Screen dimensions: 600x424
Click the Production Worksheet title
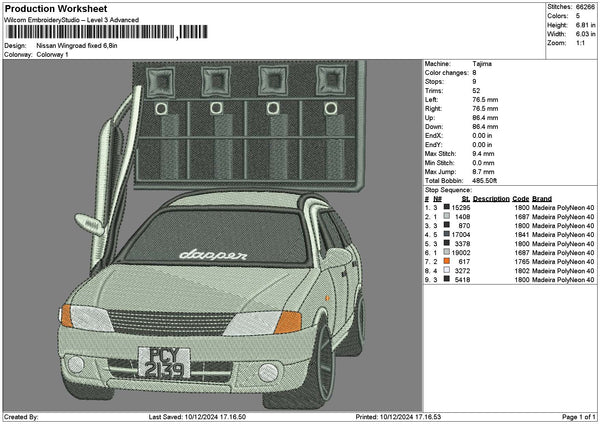(x=55, y=8)
